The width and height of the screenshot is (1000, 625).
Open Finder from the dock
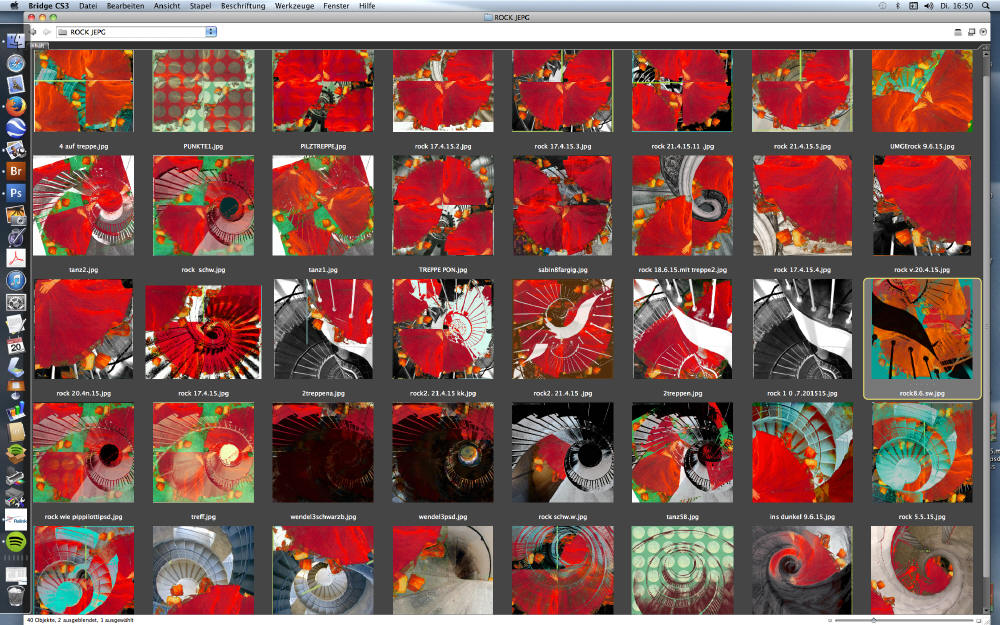click(15, 41)
